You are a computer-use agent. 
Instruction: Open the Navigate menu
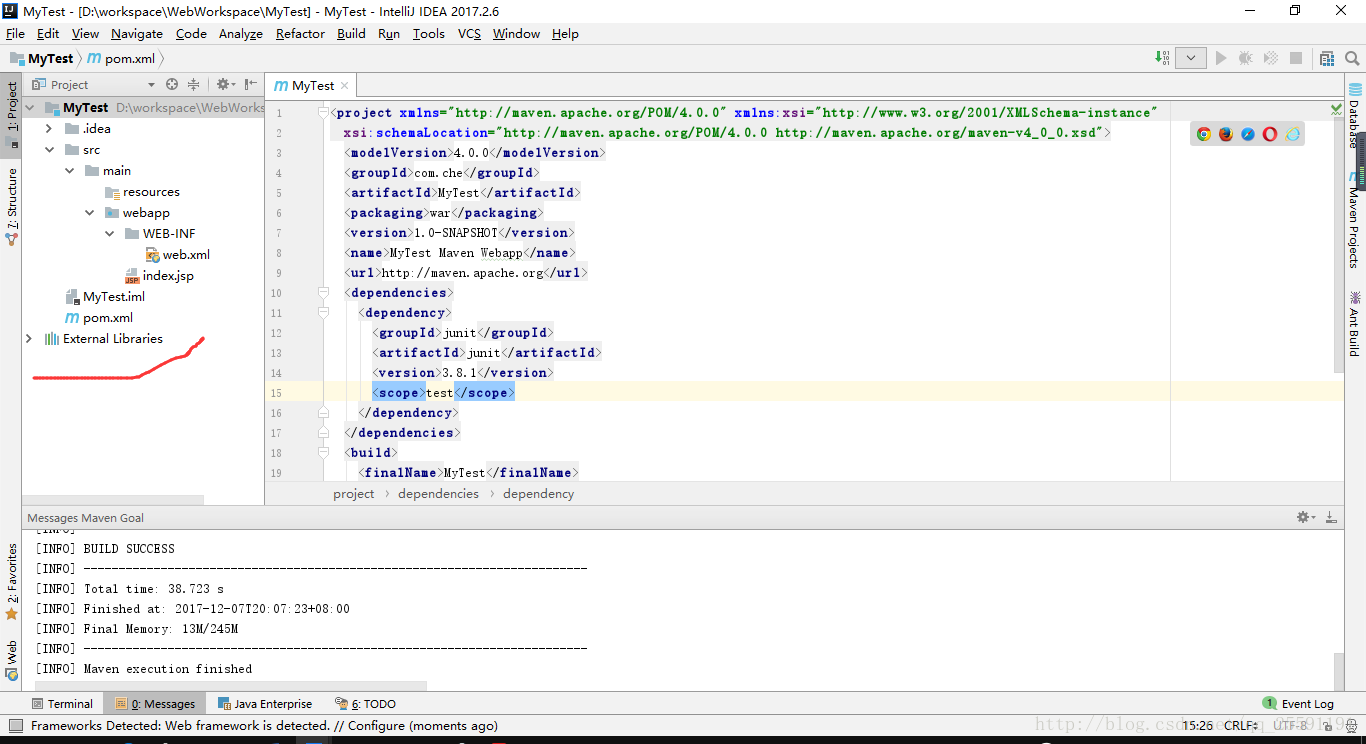point(137,34)
